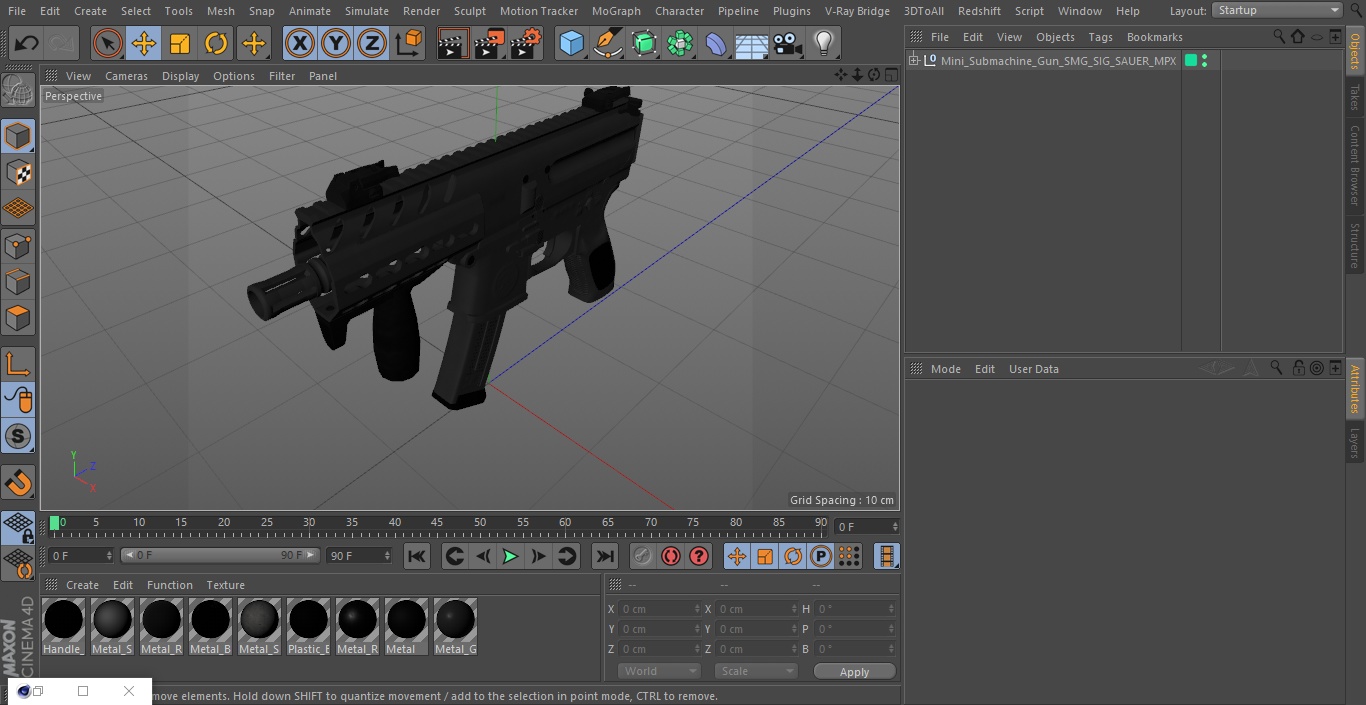Viewport: 1366px width, 705px height.
Task: Select the Live Selection tool
Action: 108,43
